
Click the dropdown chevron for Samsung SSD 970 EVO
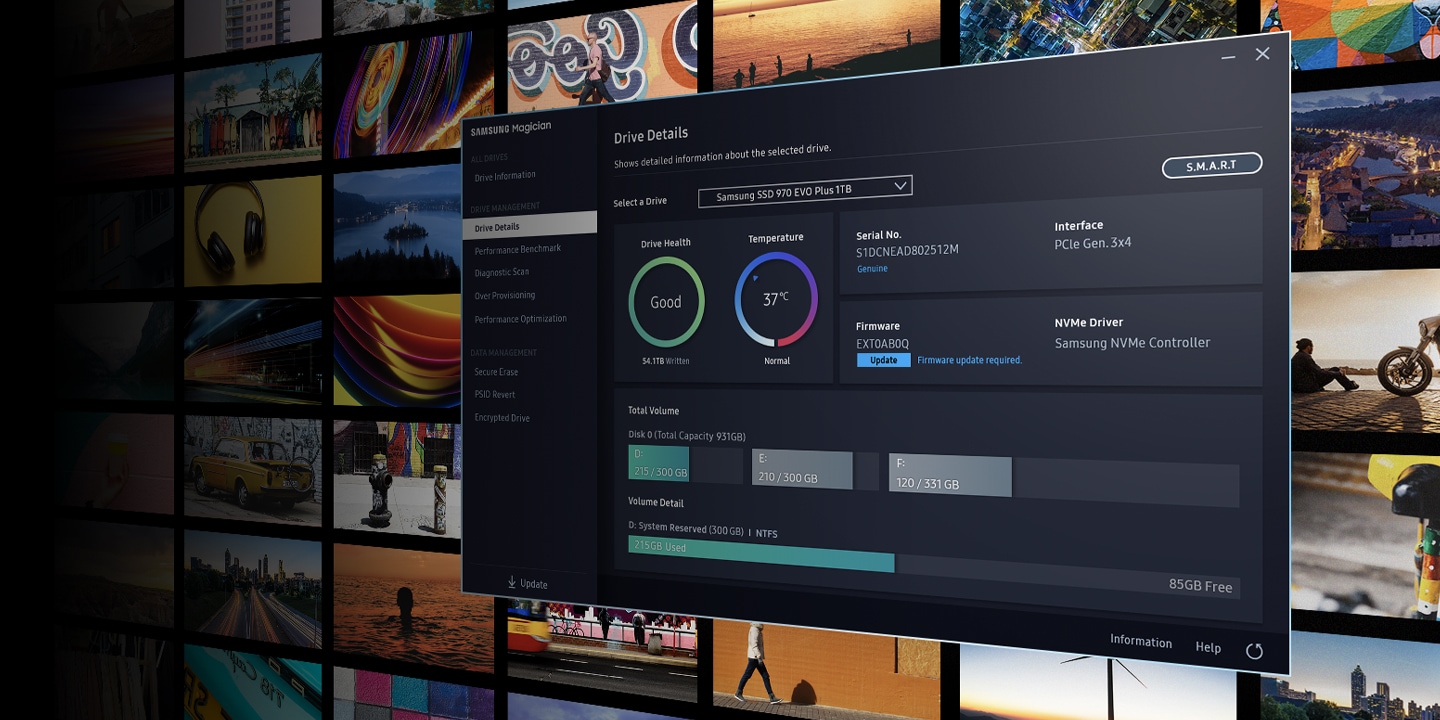tap(900, 185)
